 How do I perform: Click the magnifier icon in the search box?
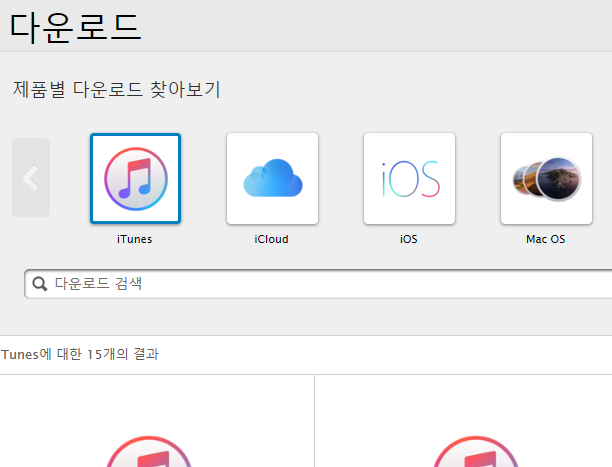[40, 284]
